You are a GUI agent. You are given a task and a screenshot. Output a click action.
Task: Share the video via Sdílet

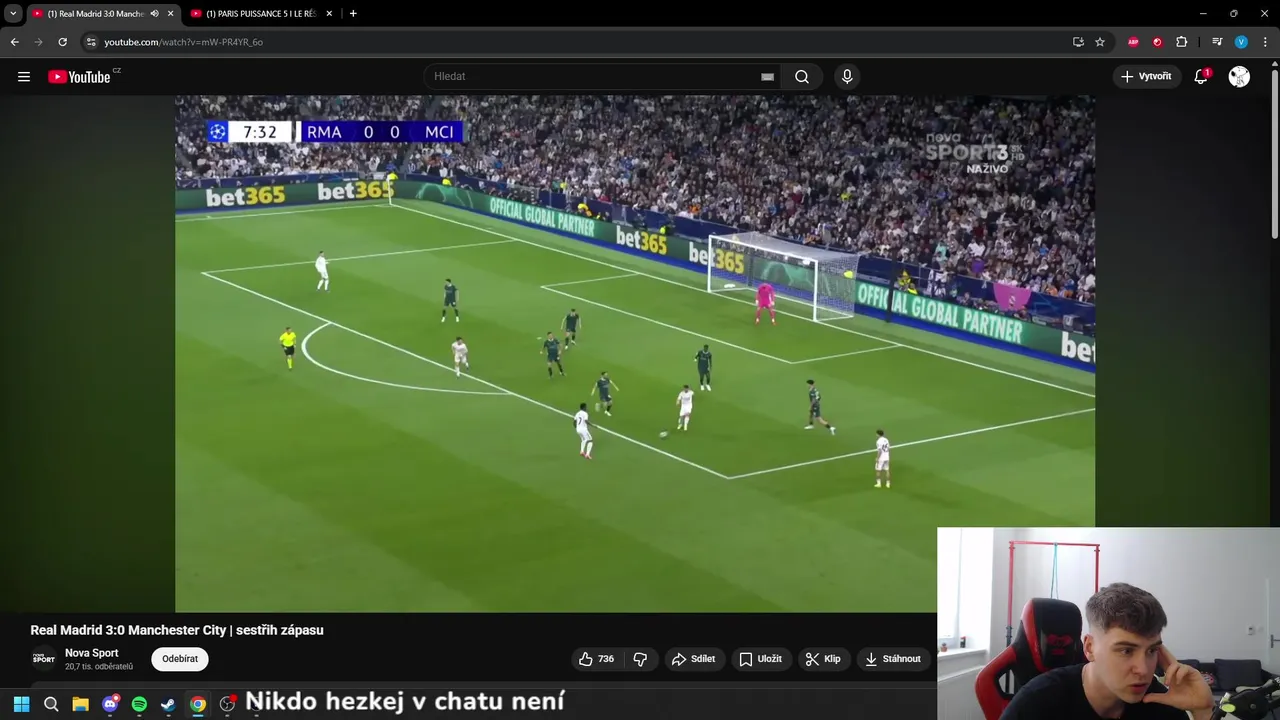point(693,659)
